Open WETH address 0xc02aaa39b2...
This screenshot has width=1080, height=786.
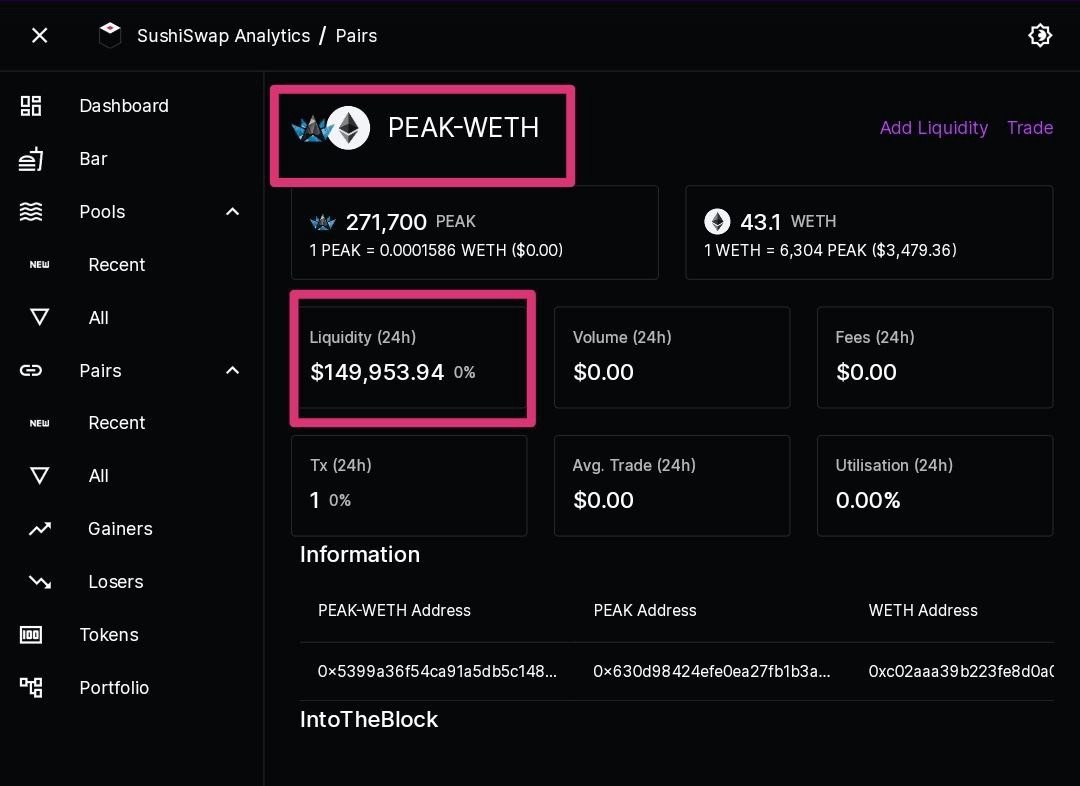pyautogui.click(x=961, y=671)
